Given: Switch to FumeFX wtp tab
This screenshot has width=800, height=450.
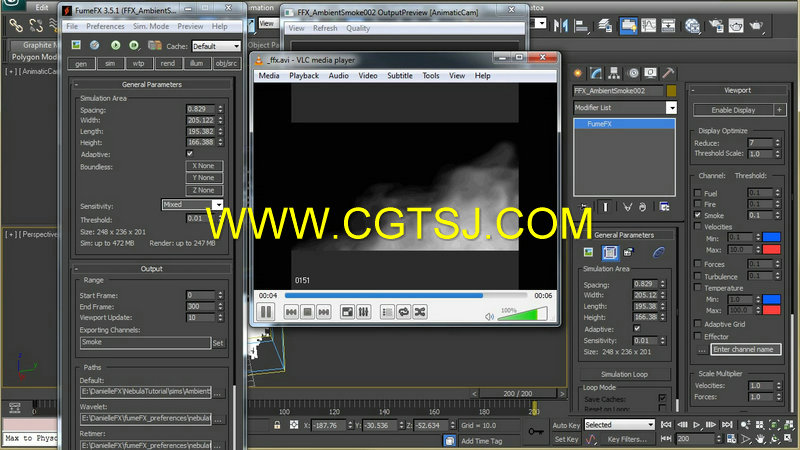Looking at the screenshot, I should coord(139,64).
